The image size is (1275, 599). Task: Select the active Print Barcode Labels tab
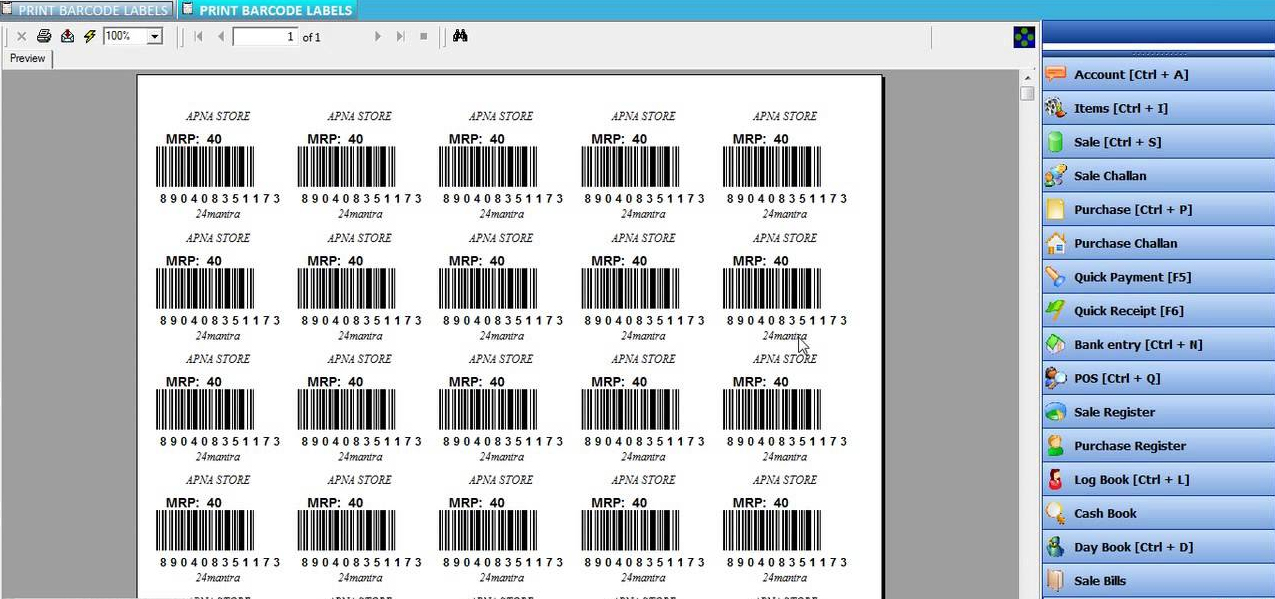coord(267,10)
